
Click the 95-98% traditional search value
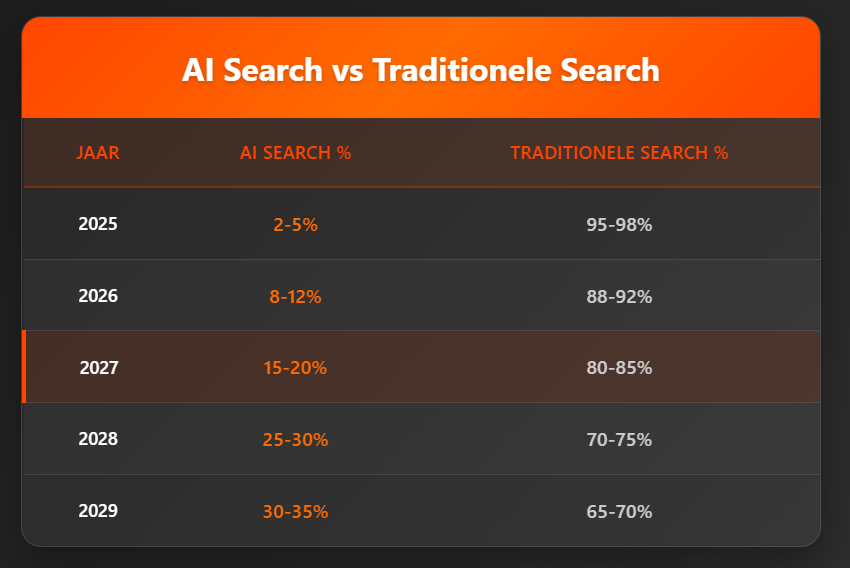pos(619,224)
